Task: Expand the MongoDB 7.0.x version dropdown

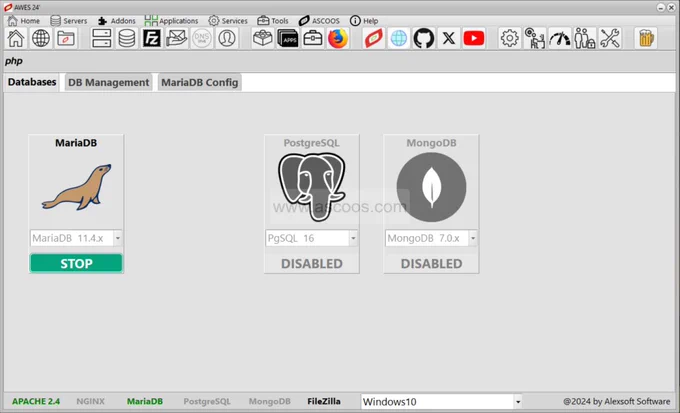Action: (x=473, y=238)
